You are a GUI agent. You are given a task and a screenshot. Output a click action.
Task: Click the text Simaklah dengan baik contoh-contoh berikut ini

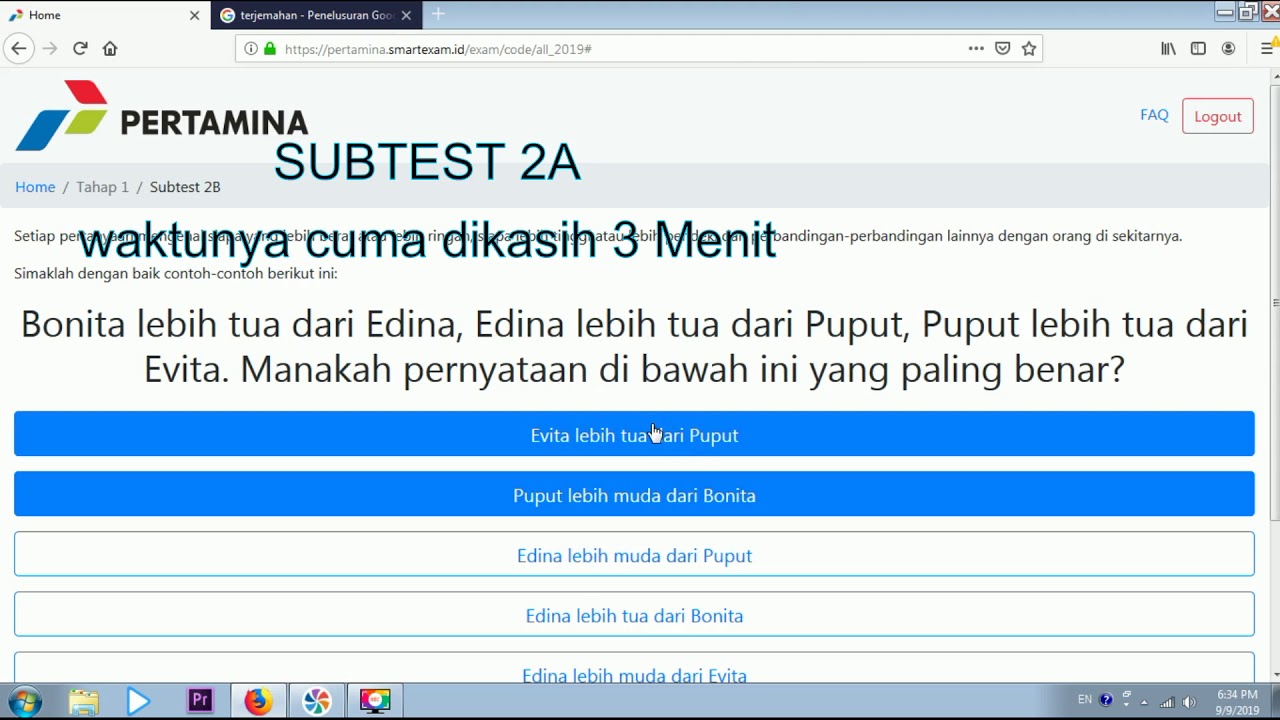(x=176, y=273)
